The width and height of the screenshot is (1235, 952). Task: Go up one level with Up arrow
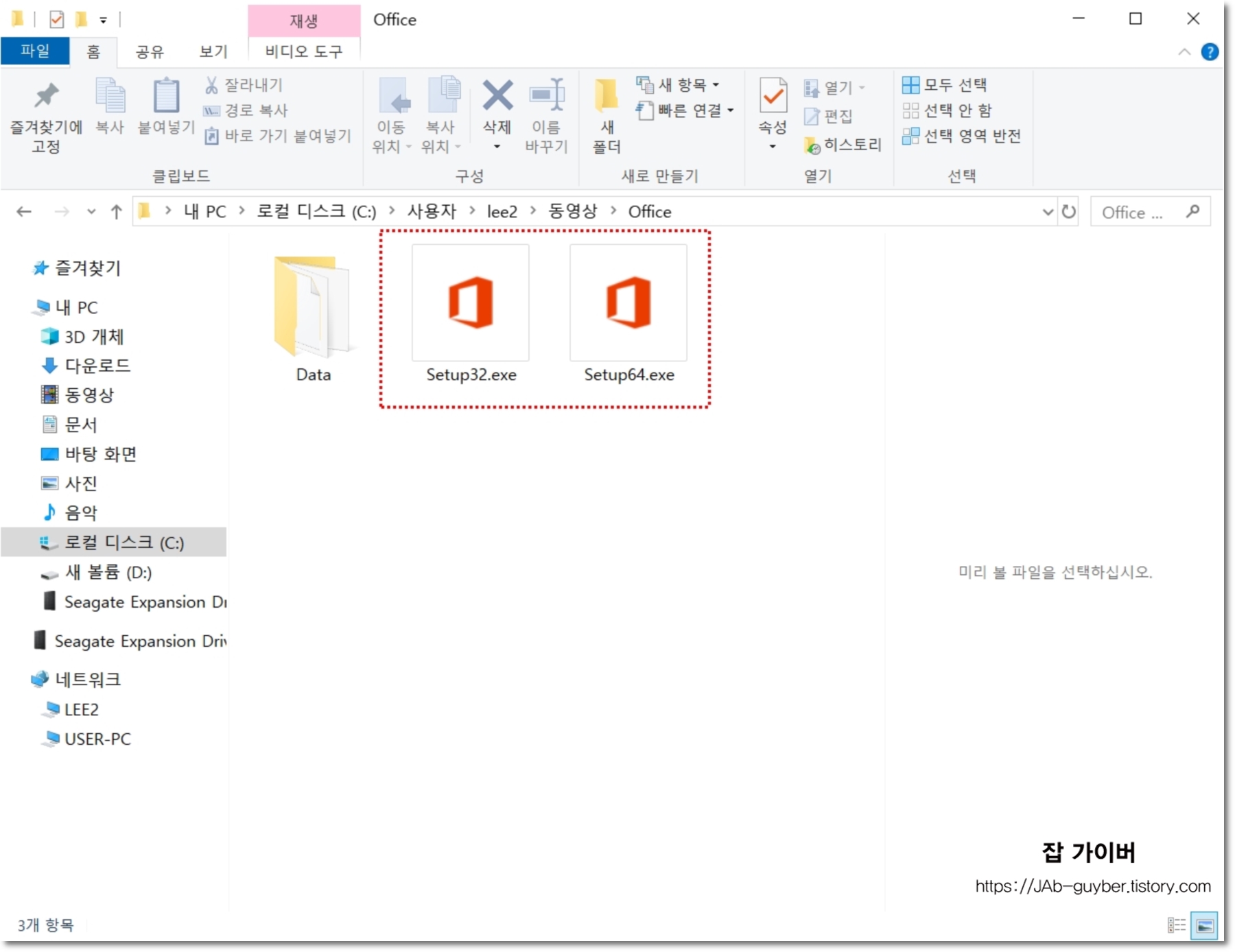coord(117,212)
